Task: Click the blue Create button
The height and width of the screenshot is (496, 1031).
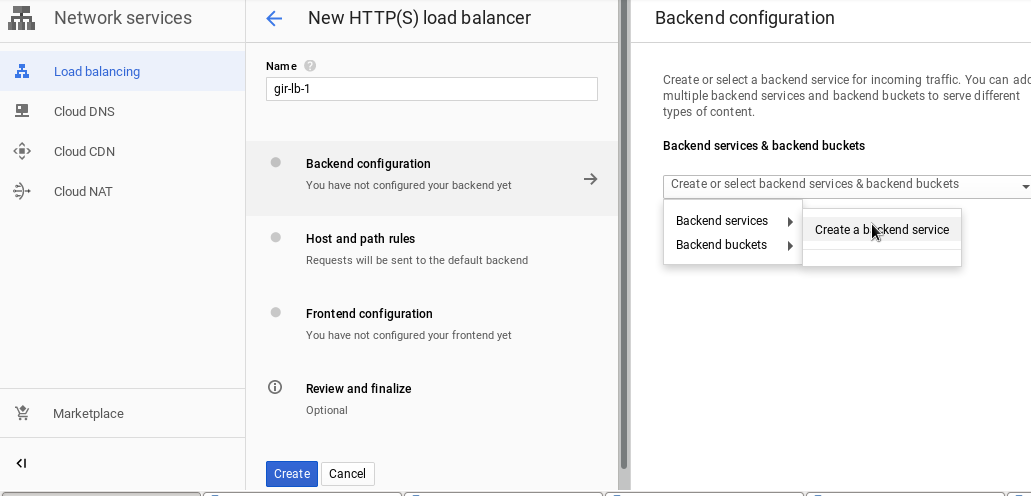Action: point(292,474)
